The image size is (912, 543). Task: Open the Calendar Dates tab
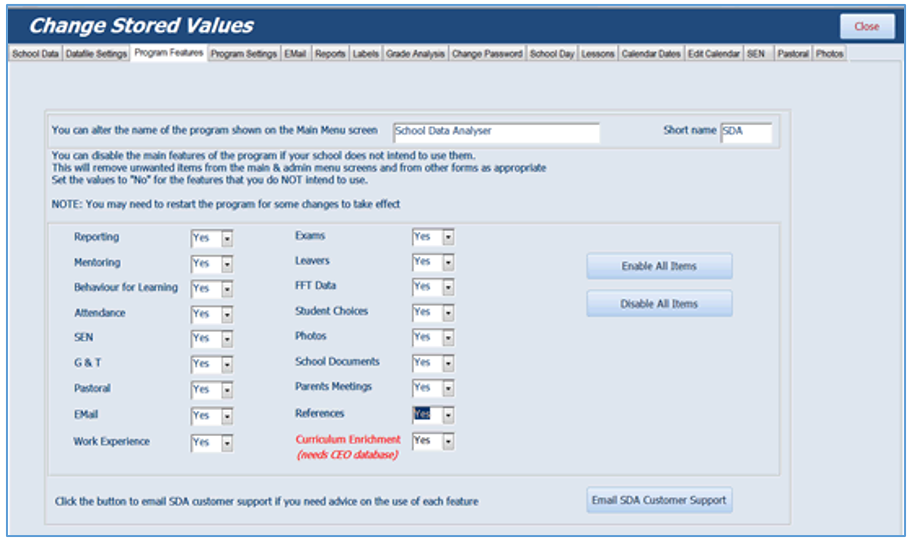[x=651, y=53]
